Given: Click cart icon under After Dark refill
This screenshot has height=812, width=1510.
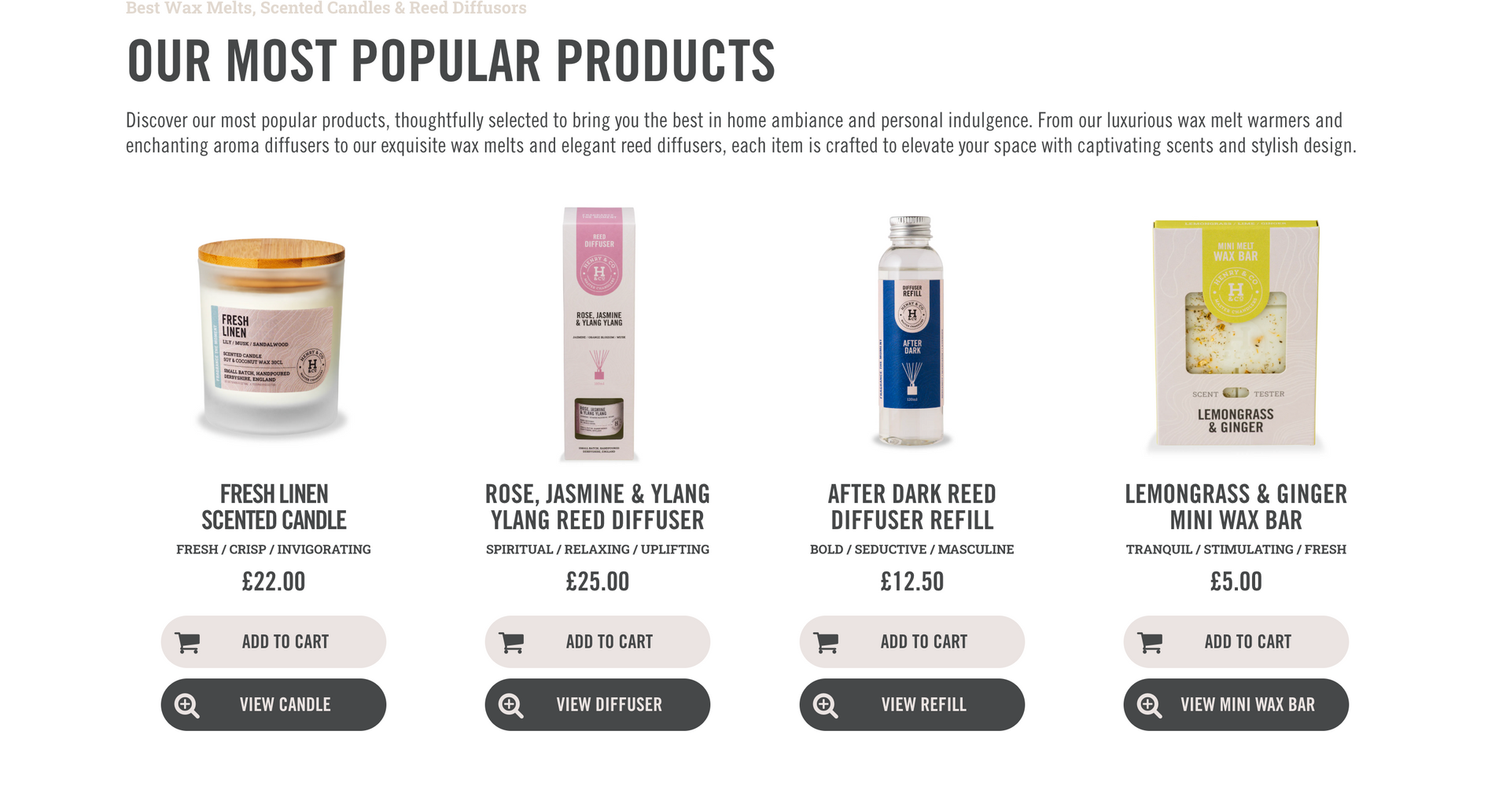Looking at the screenshot, I should click(x=826, y=643).
